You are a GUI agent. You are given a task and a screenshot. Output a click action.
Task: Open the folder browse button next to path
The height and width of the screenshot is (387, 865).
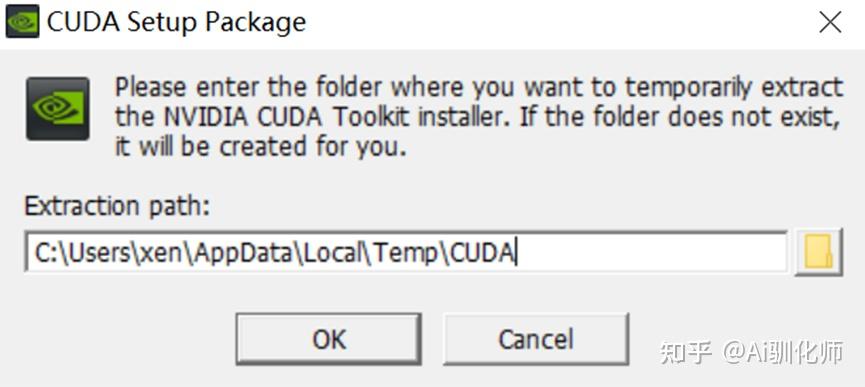819,251
